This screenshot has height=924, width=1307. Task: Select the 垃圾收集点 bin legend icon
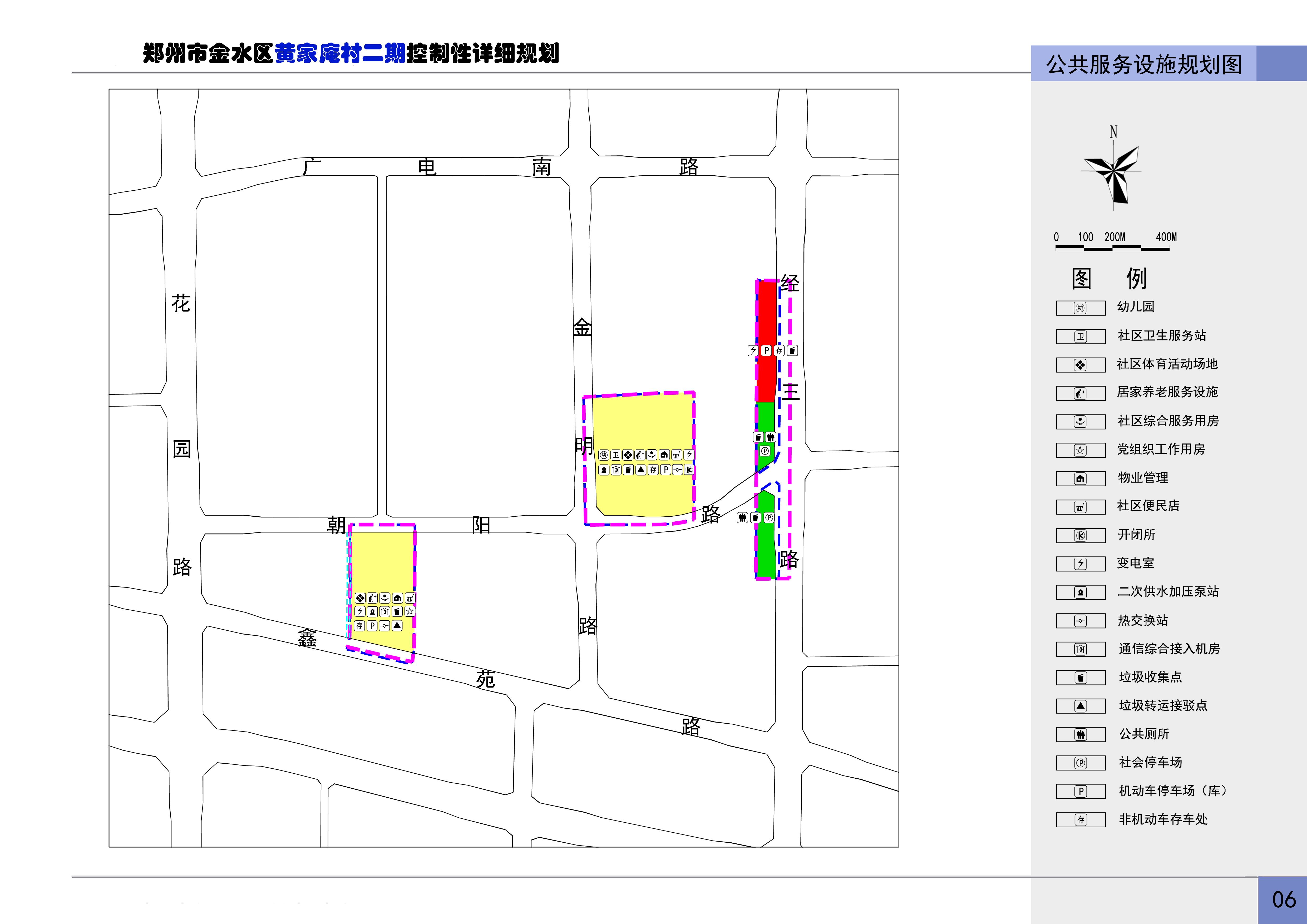[x=1080, y=678]
